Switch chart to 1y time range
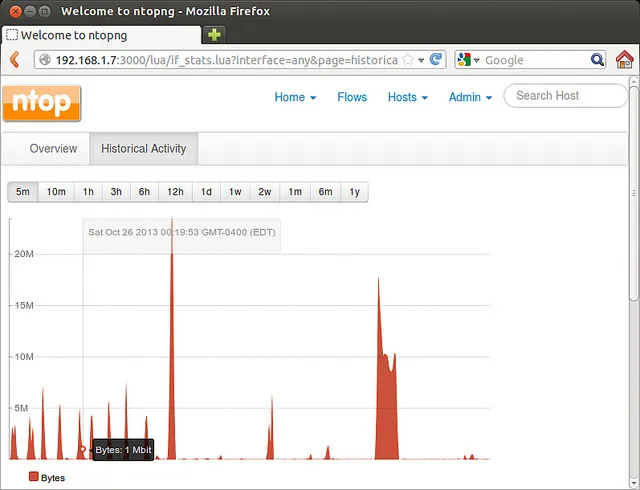The image size is (640, 490). [x=354, y=192]
